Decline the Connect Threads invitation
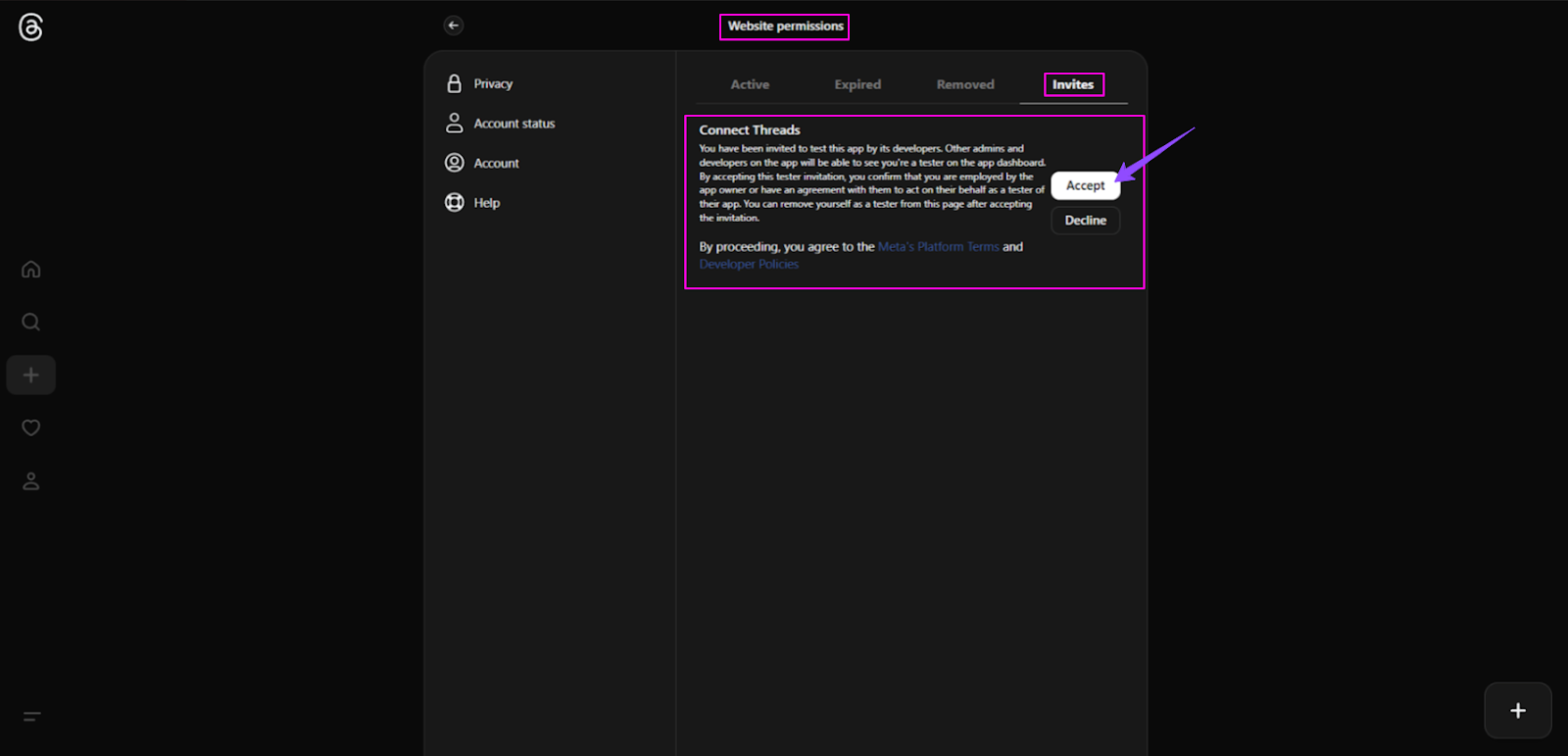Screen dimensions: 1568x756 point(1085,221)
